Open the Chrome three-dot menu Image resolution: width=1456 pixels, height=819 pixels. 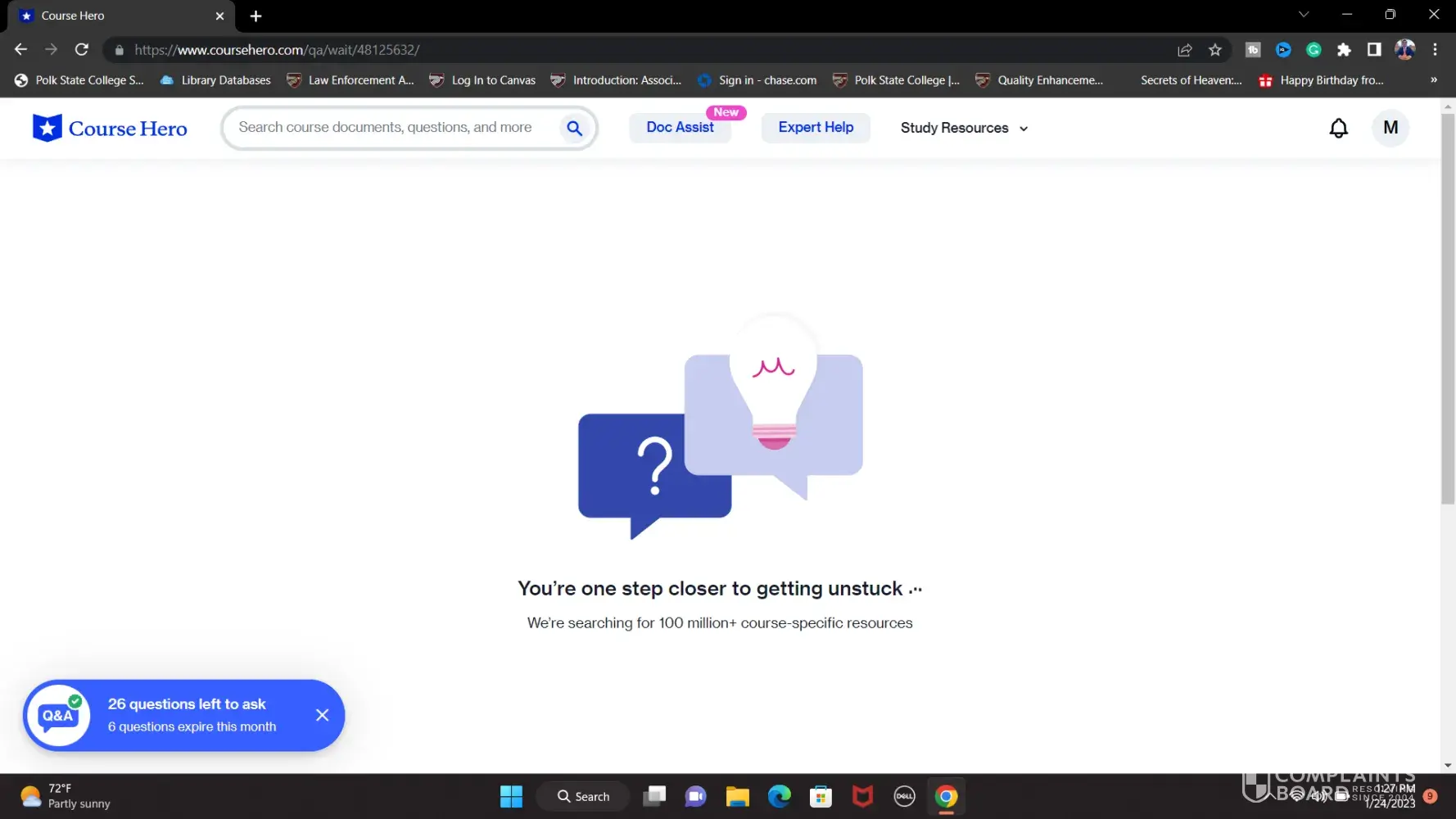1435,50
